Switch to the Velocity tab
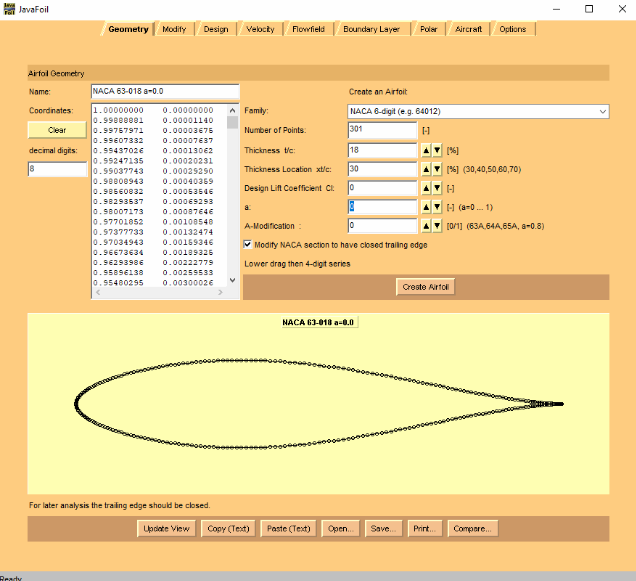 [x=260, y=29]
